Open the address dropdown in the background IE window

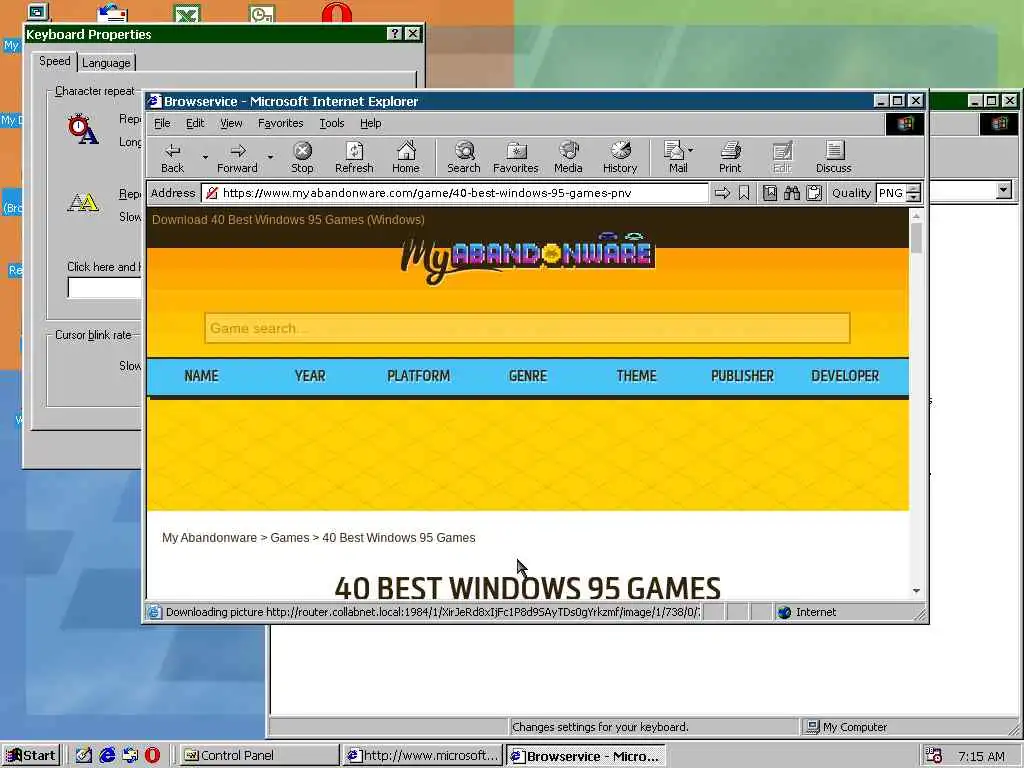[x=1004, y=190]
